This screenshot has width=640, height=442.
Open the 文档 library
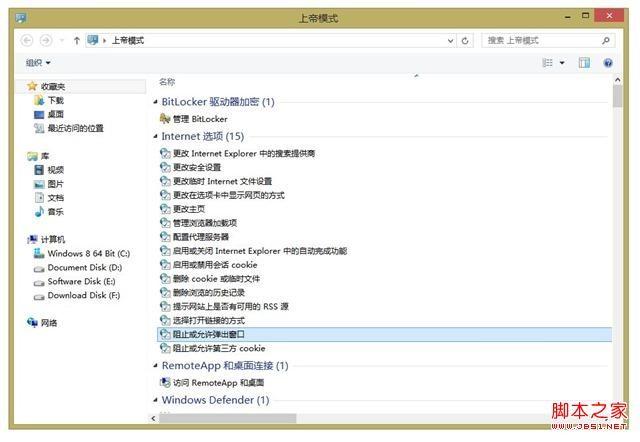(x=56, y=198)
